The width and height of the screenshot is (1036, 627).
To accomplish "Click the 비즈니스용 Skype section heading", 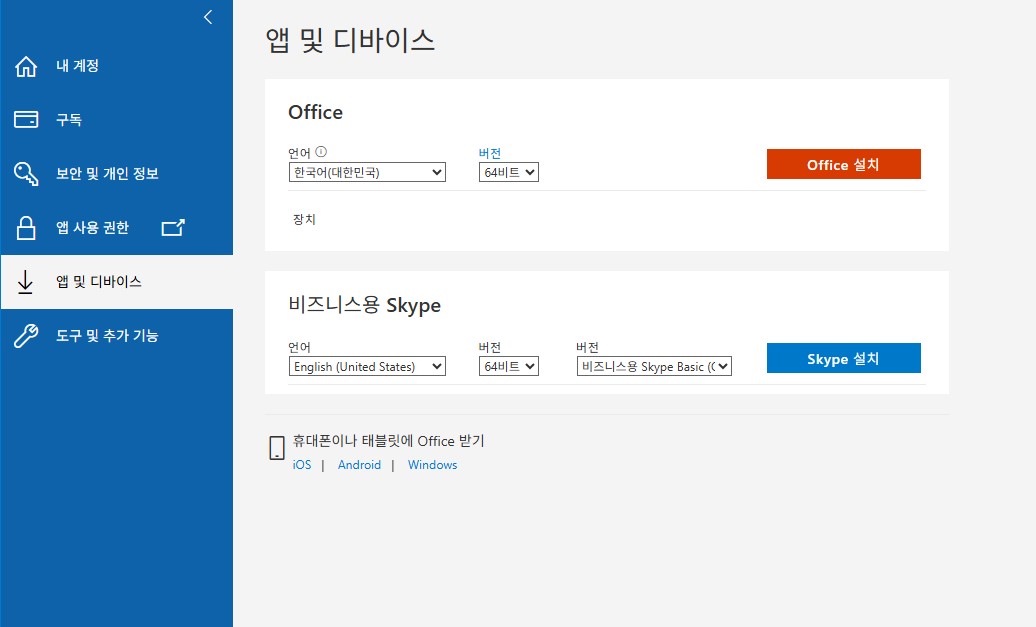I will (365, 305).
